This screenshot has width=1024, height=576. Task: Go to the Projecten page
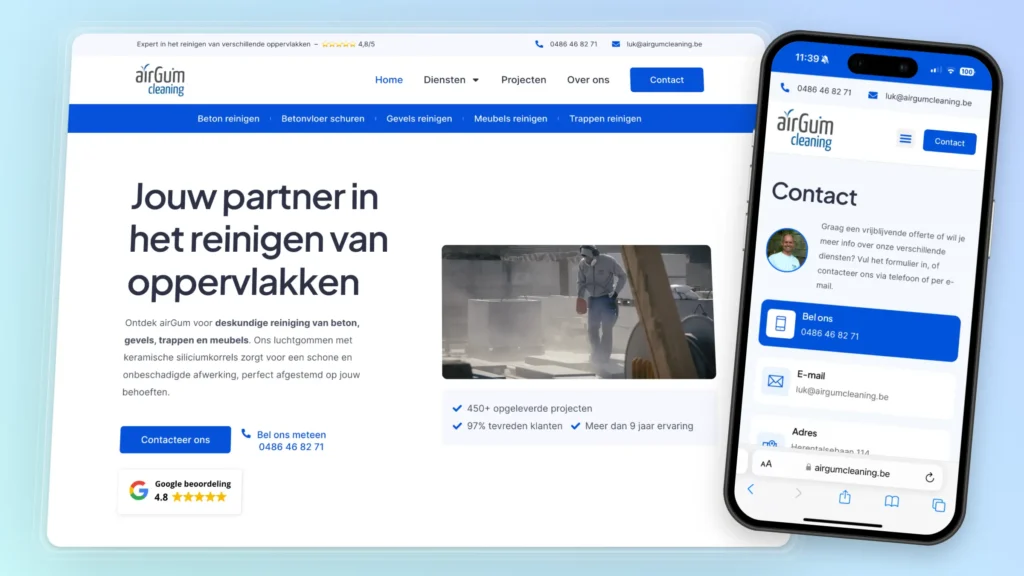(523, 80)
